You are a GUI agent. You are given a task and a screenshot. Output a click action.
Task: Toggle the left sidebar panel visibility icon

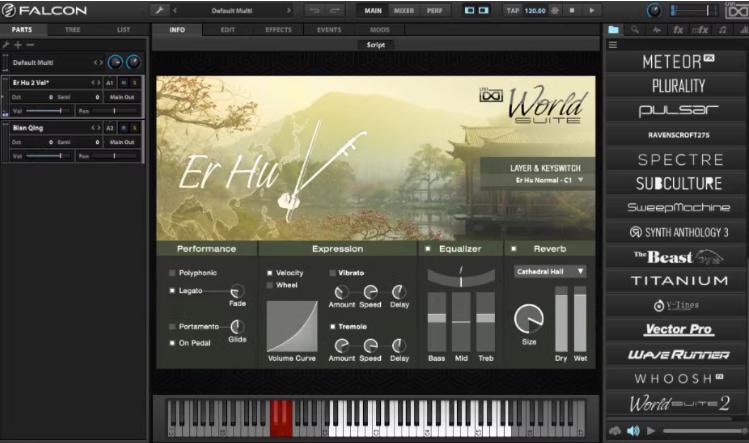[470, 11]
